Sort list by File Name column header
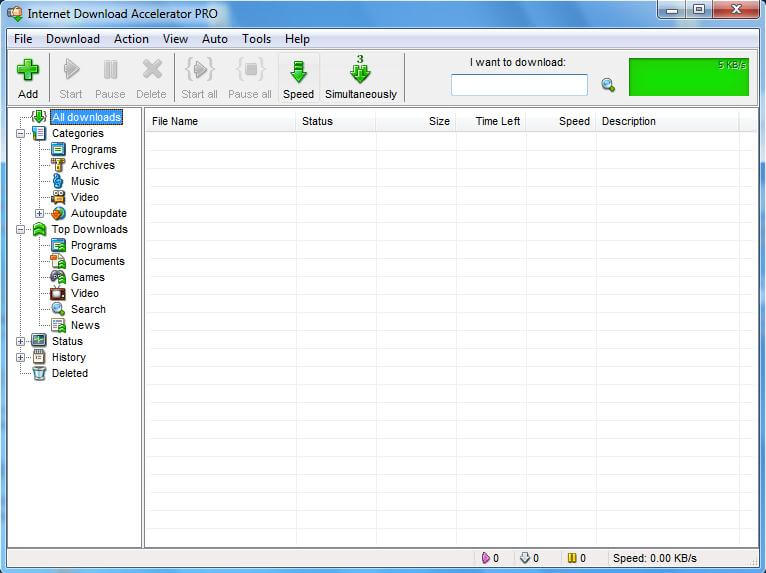Screen dimensions: 766x573 [x=220, y=121]
